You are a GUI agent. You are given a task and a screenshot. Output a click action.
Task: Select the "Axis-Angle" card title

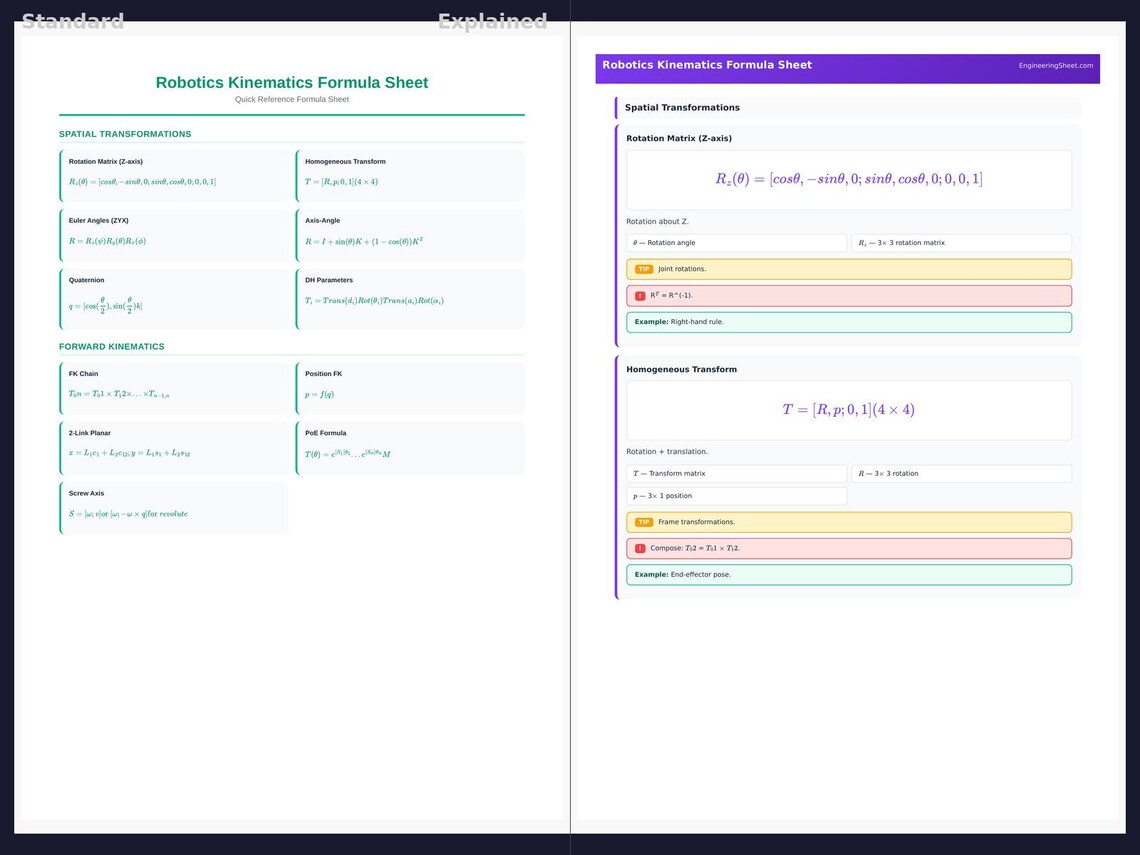(x=322, y=220)
